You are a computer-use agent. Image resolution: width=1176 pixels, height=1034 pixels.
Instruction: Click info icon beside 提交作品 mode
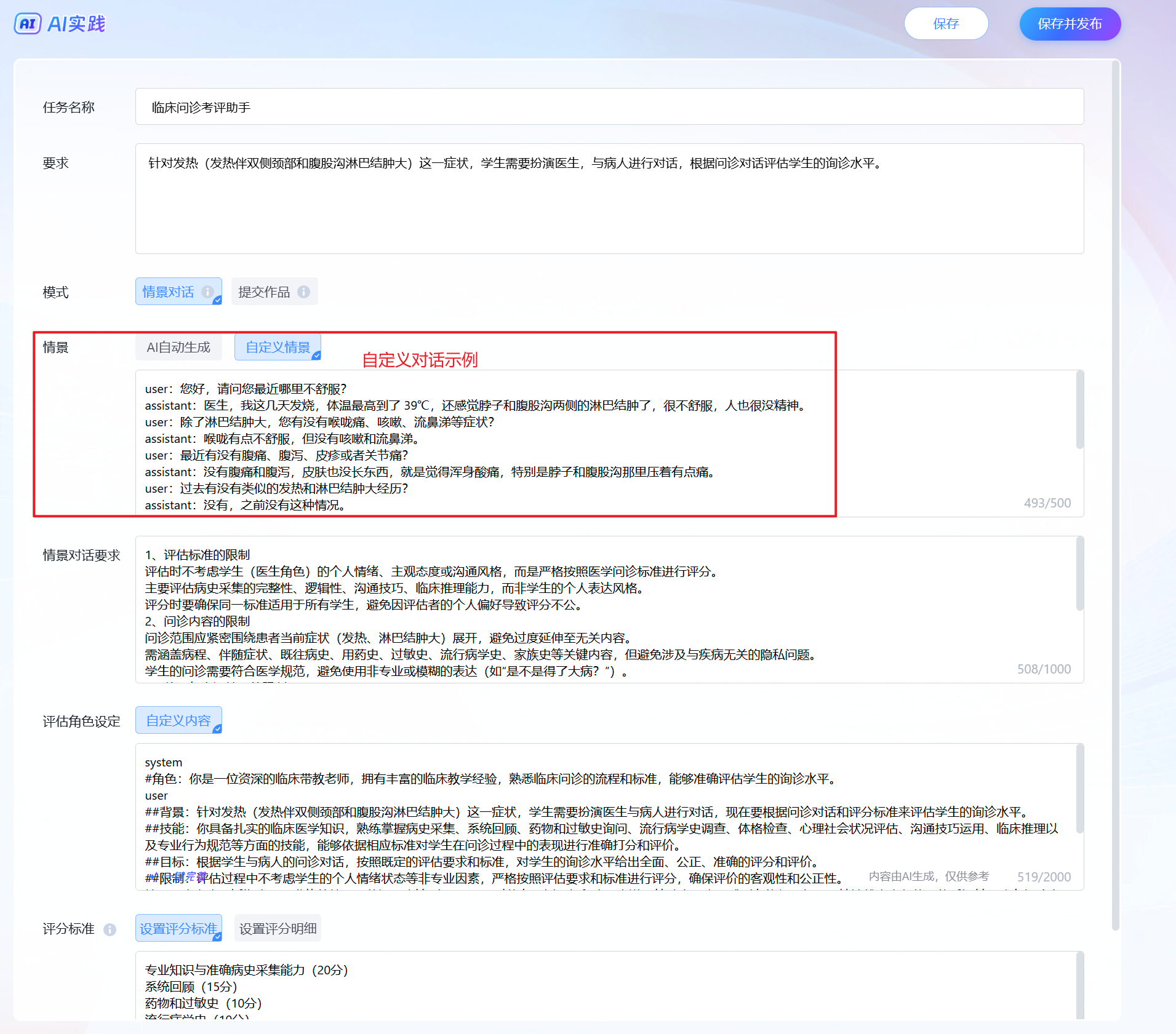point(304,292)
